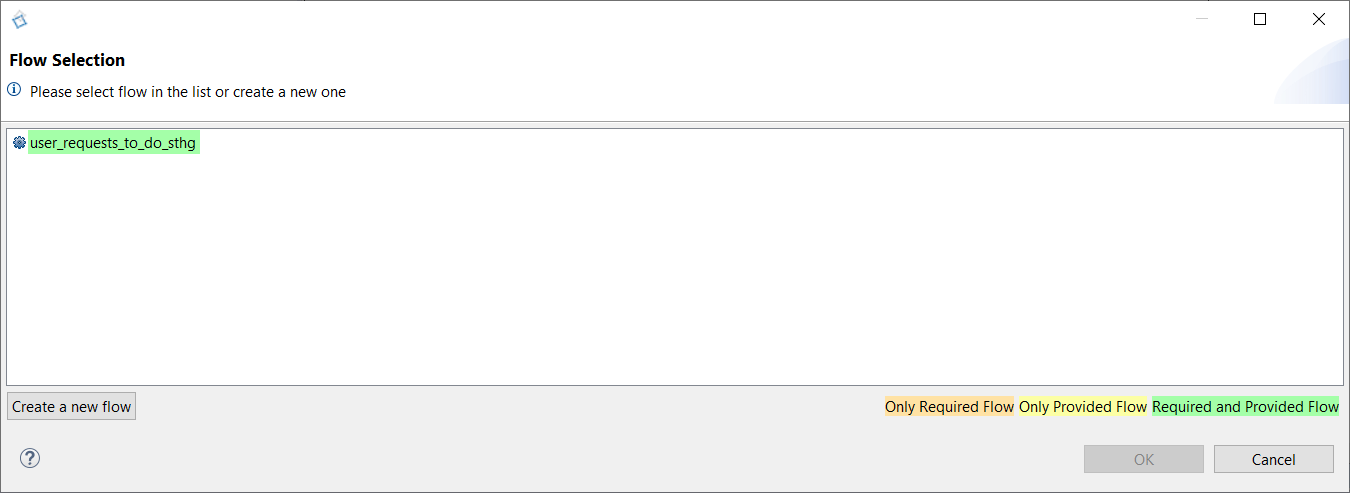Click Create a new flow

pyautogui.click(x=71, y=407)
